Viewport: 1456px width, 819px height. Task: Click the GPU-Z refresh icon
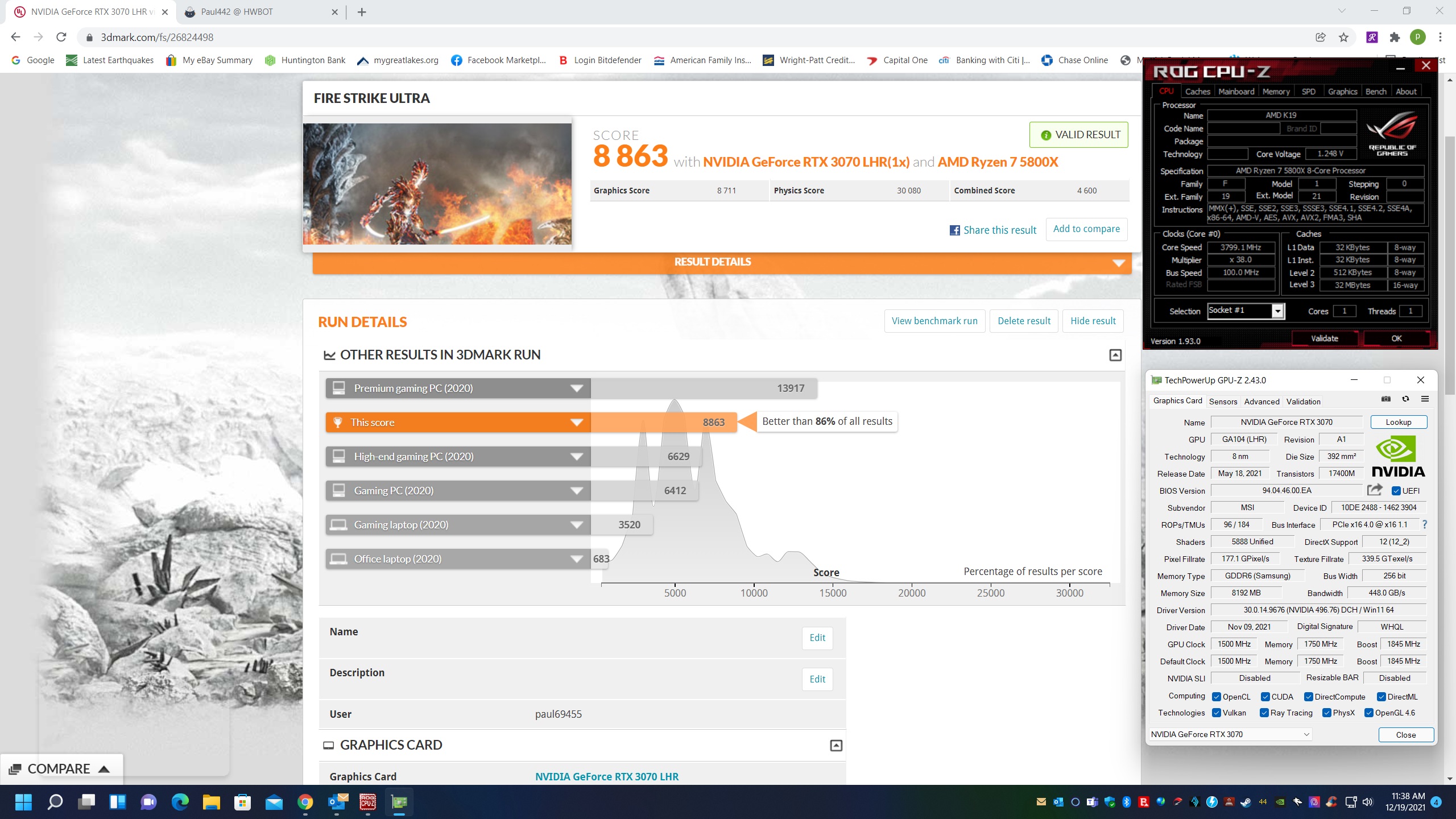1405,399
